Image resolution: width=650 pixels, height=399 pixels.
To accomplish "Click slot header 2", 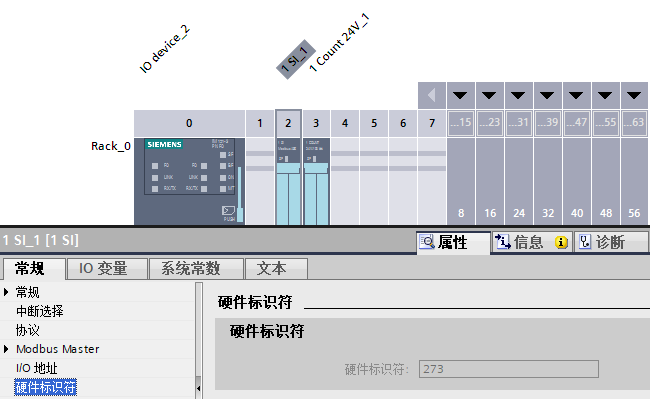I will pos(288,123).
